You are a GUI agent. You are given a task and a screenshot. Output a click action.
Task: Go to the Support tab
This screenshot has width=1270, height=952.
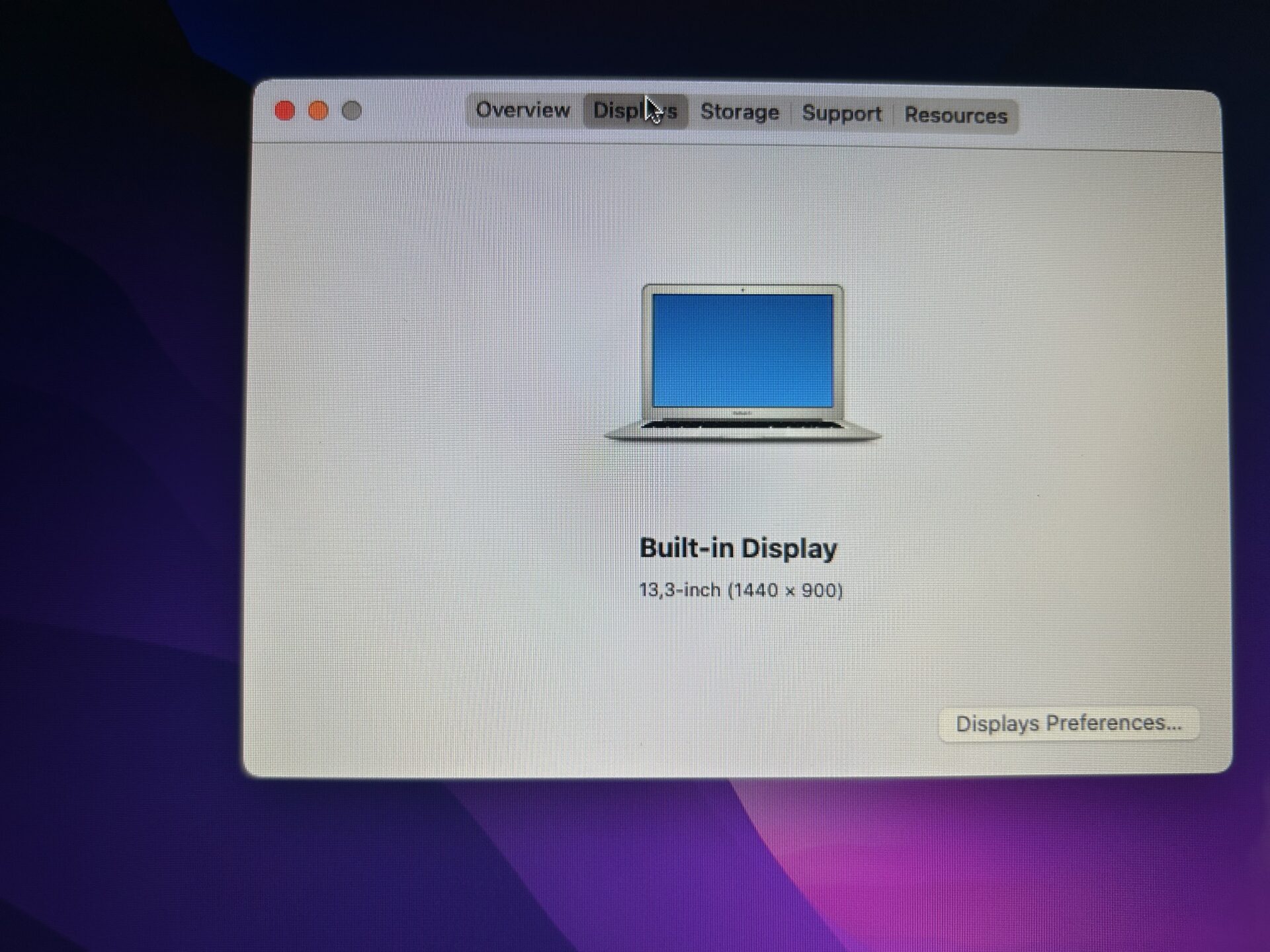point(841,114)
